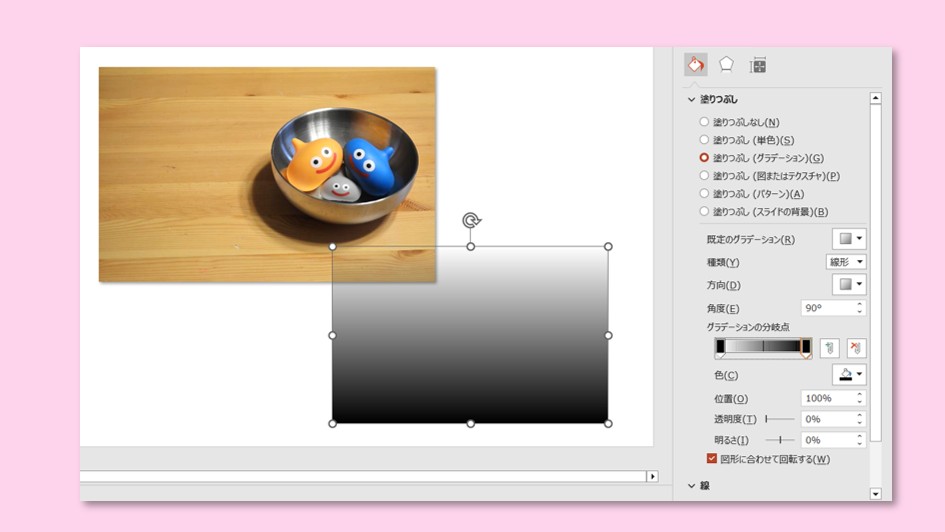Click the 透明度 slider track
The image size is (945, 532).
click(x=780, y=419)
